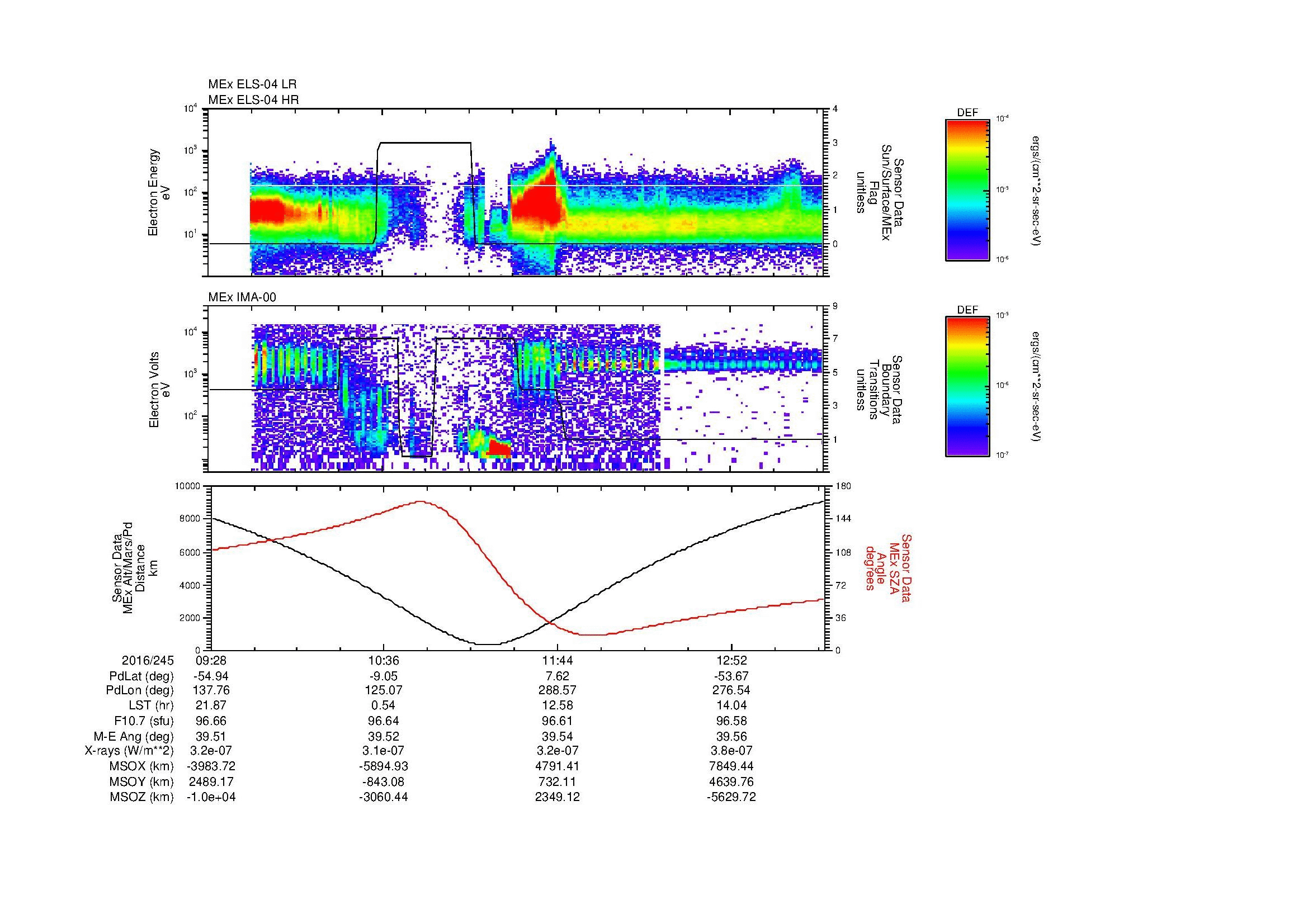Screen dimensions: 1308x924
Task: Click F10.7 value 96.66
Action: [x=211, y=721]
